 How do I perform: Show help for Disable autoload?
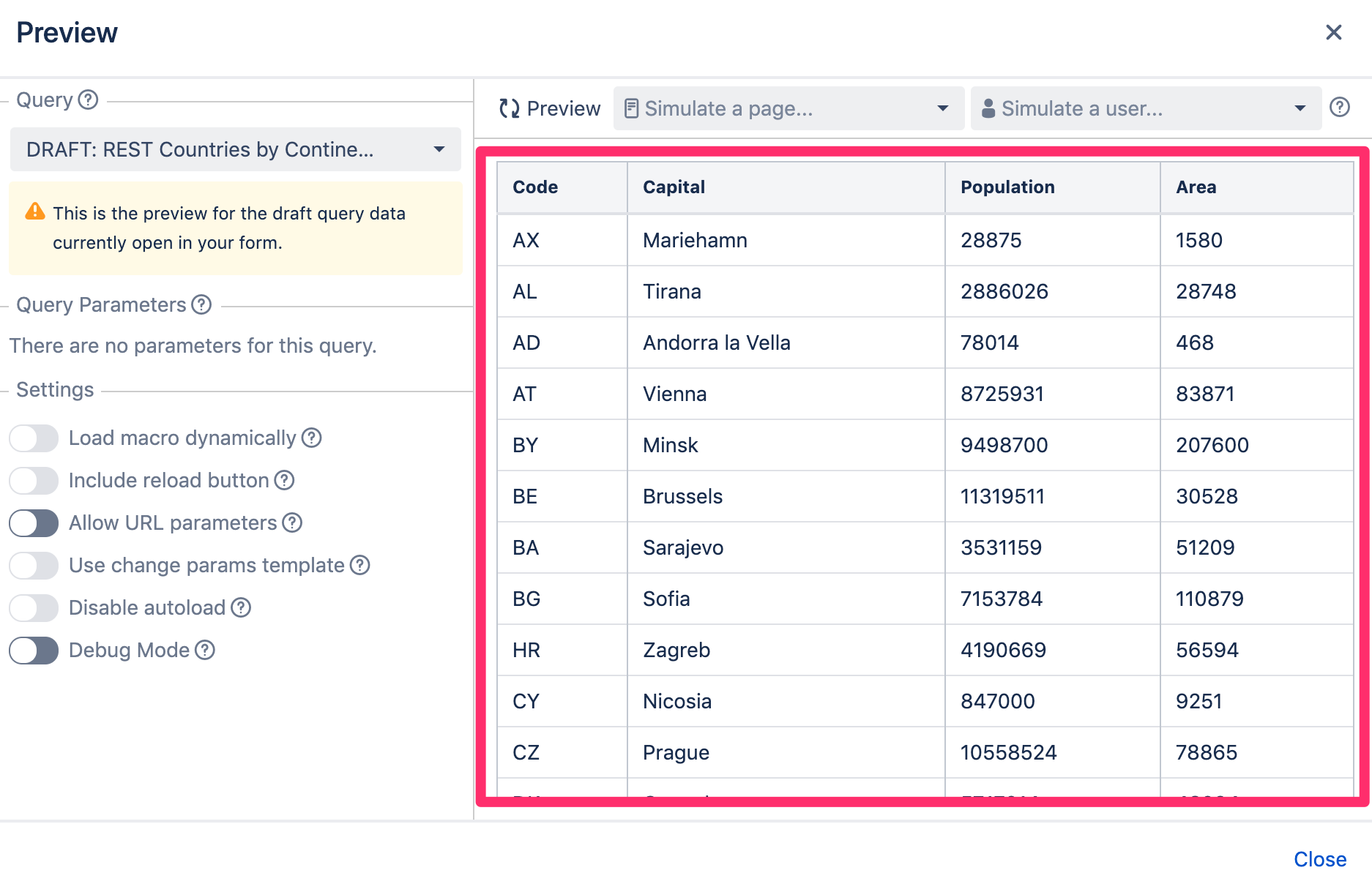[x=241, y=607]
